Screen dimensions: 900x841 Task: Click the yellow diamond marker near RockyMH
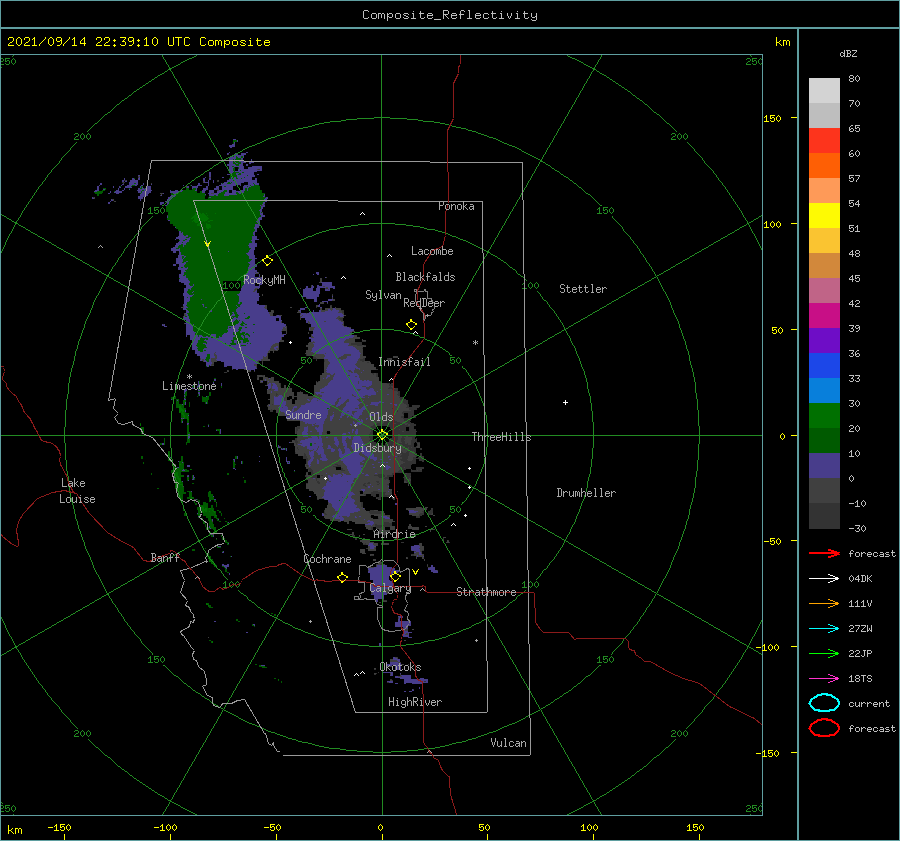point(267,261)
